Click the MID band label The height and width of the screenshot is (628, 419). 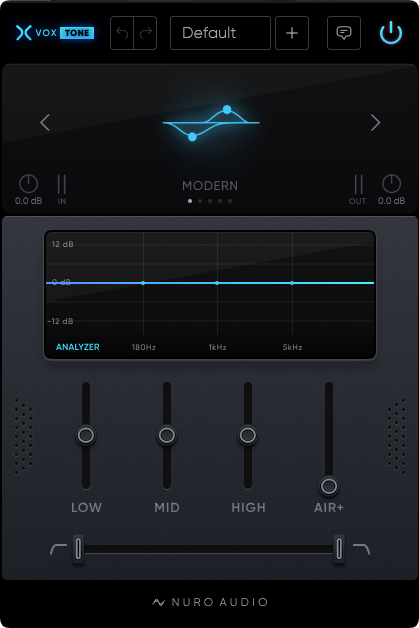tap(167, 507)
